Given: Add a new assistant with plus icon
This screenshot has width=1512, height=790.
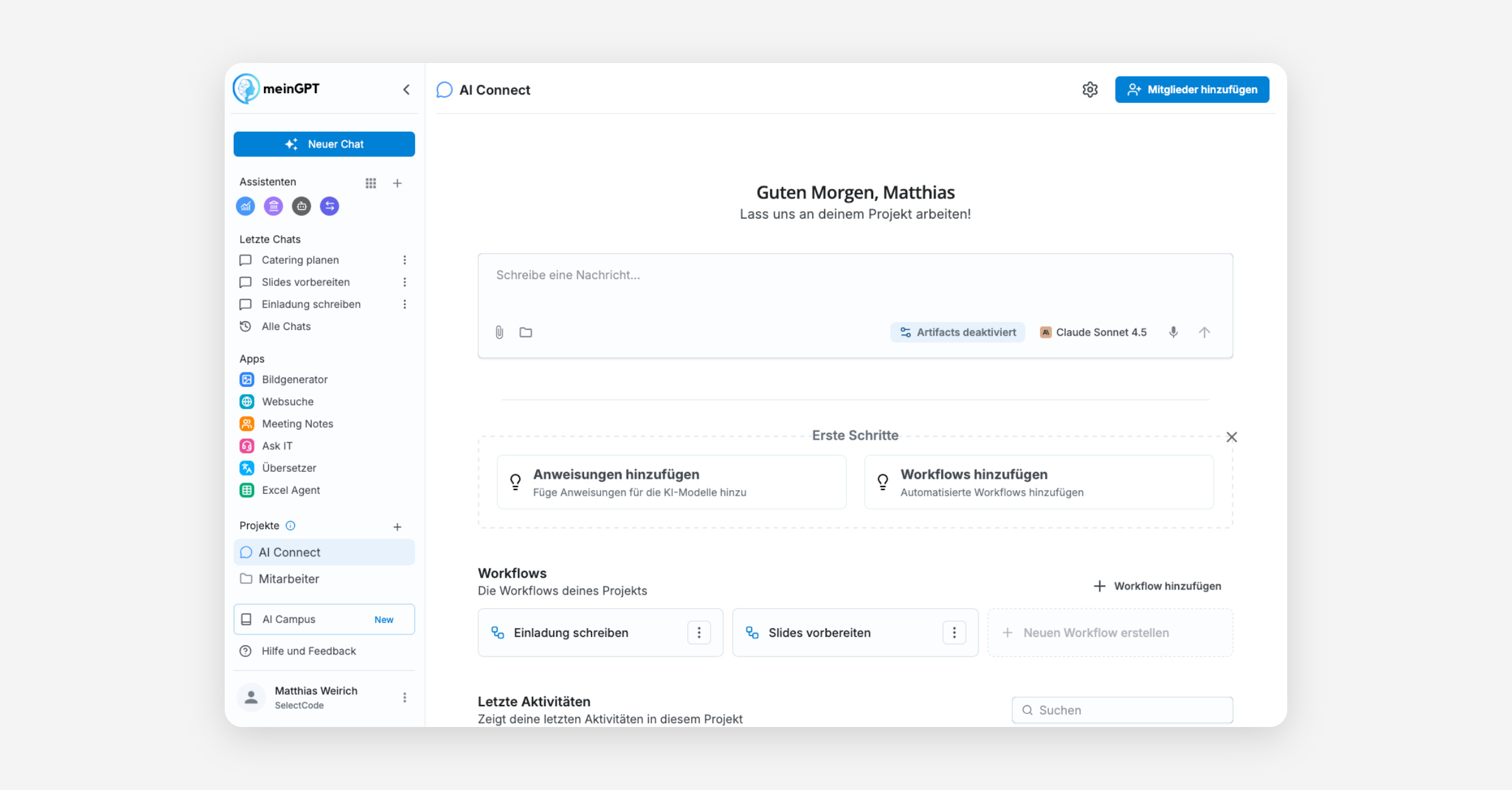Looking at the screenshot, I should [x=397, y=183].
